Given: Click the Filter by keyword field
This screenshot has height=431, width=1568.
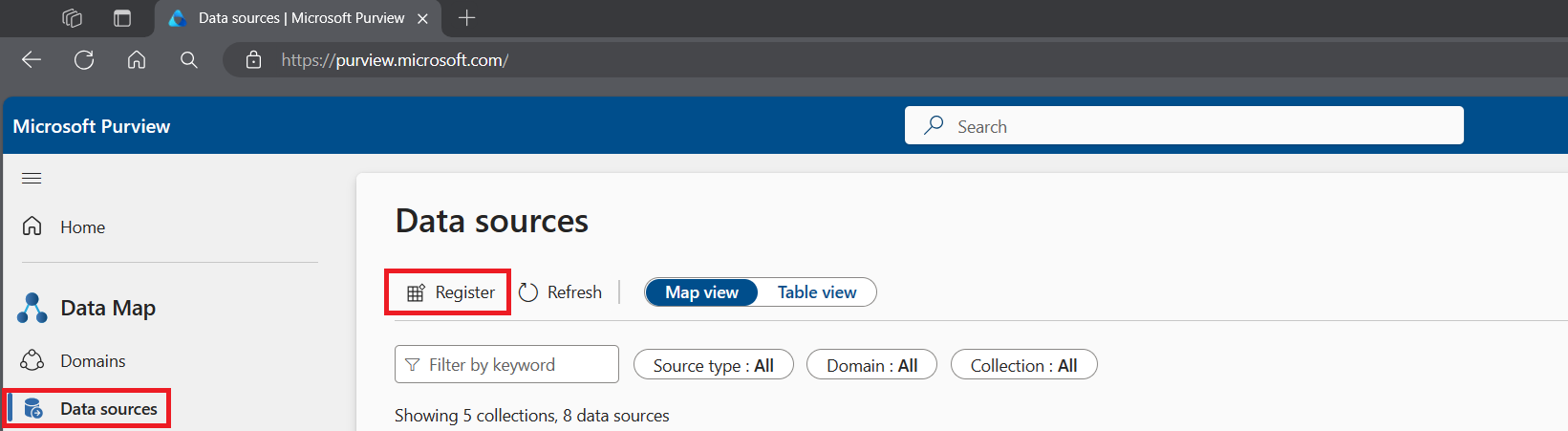Looking at the screenshot, I should 506,364.
